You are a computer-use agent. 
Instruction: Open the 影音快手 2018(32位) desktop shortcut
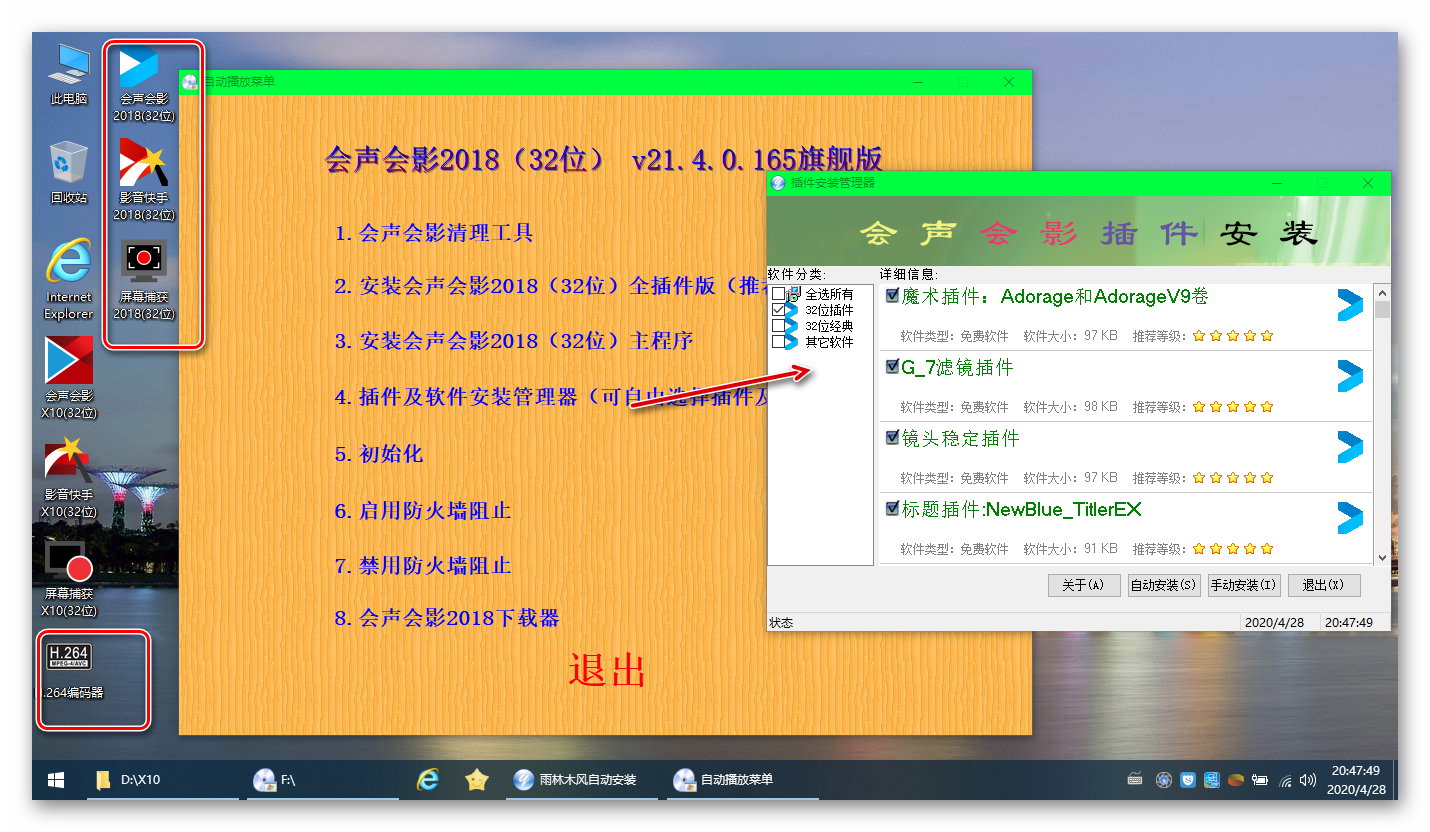144,165
